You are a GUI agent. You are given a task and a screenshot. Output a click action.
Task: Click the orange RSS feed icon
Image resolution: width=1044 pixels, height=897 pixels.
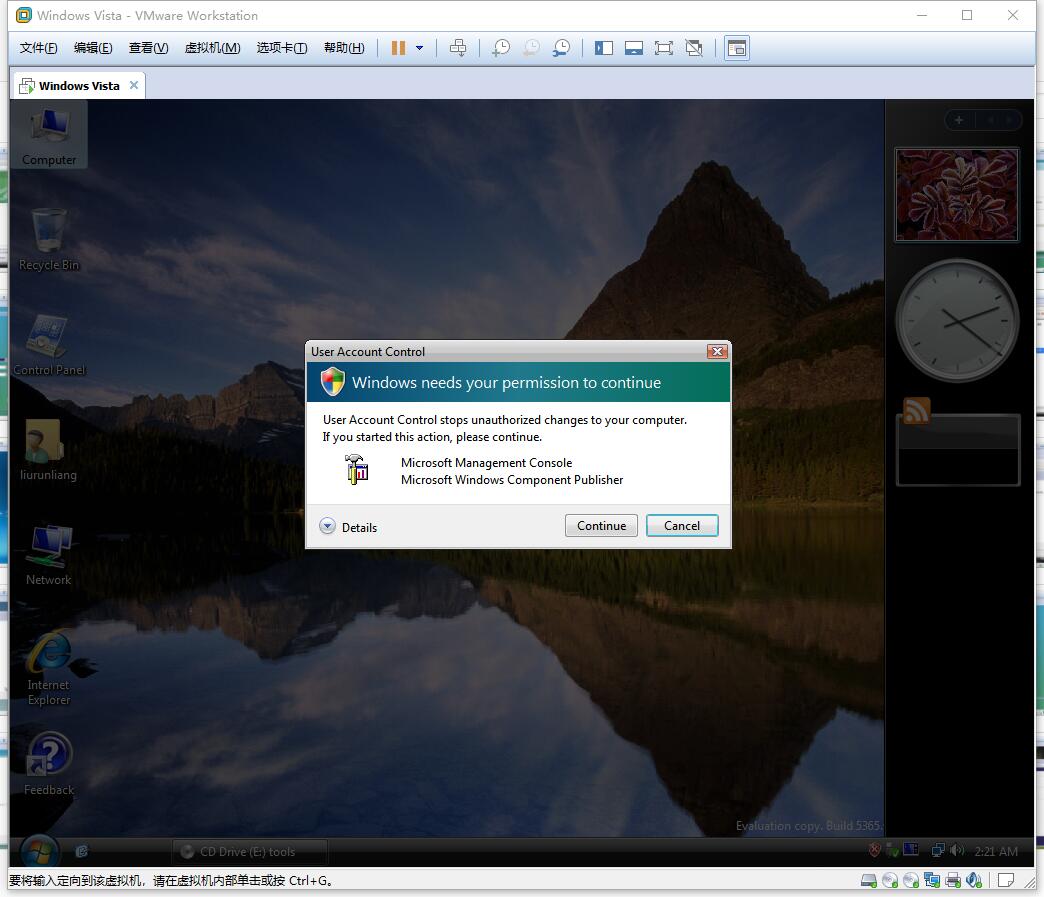917,411
